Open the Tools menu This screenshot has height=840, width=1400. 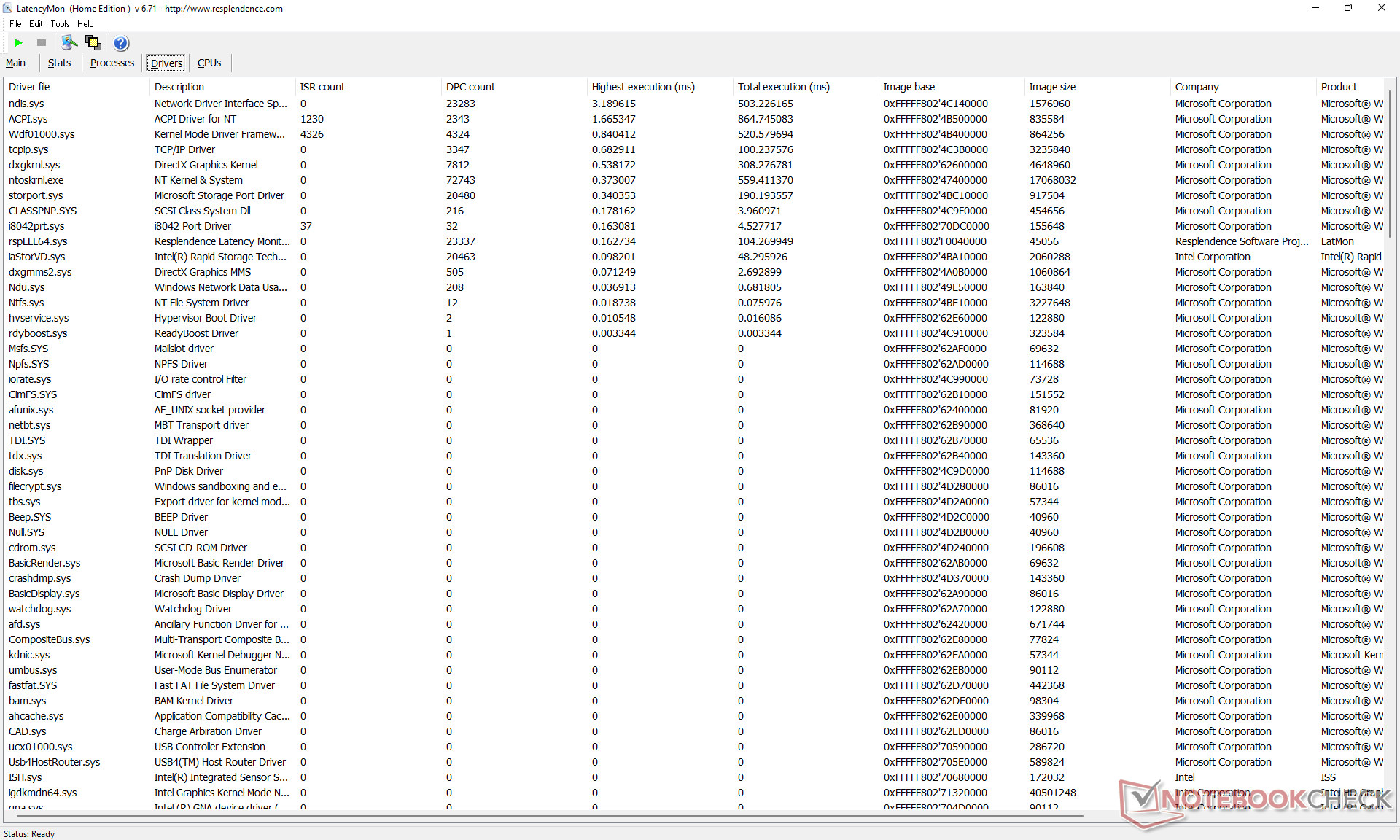coord(60,24)
